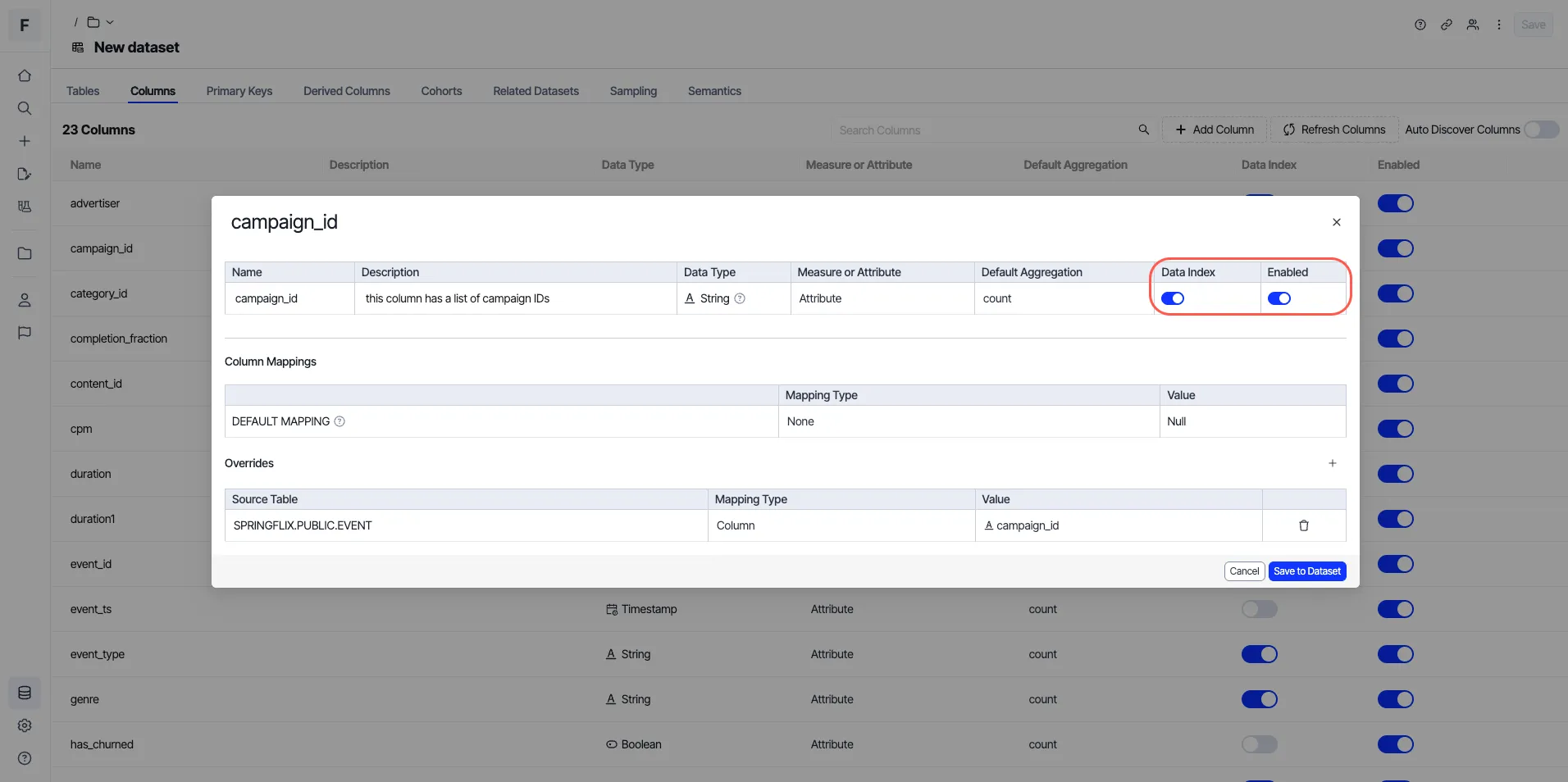
Task: Click Save to Dataset button
Action: tap(1307, 571)
